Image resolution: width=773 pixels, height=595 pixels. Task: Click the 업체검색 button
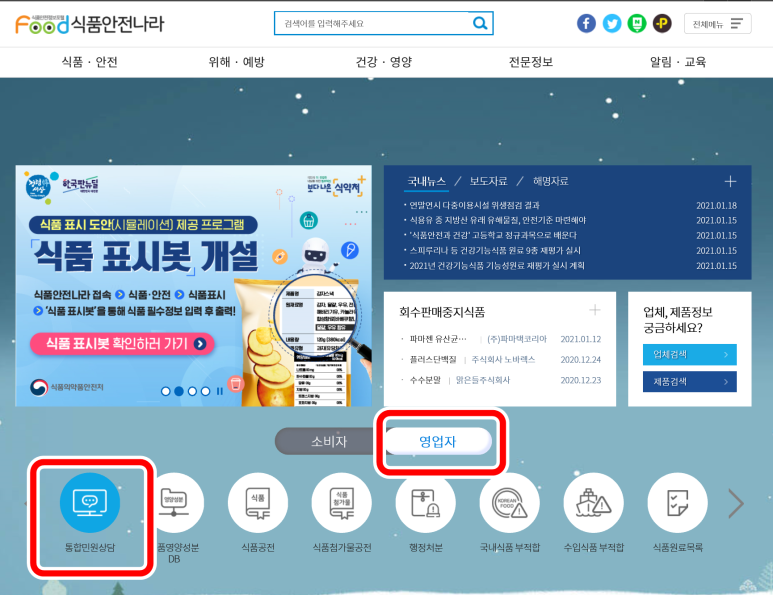click(690, 354)
